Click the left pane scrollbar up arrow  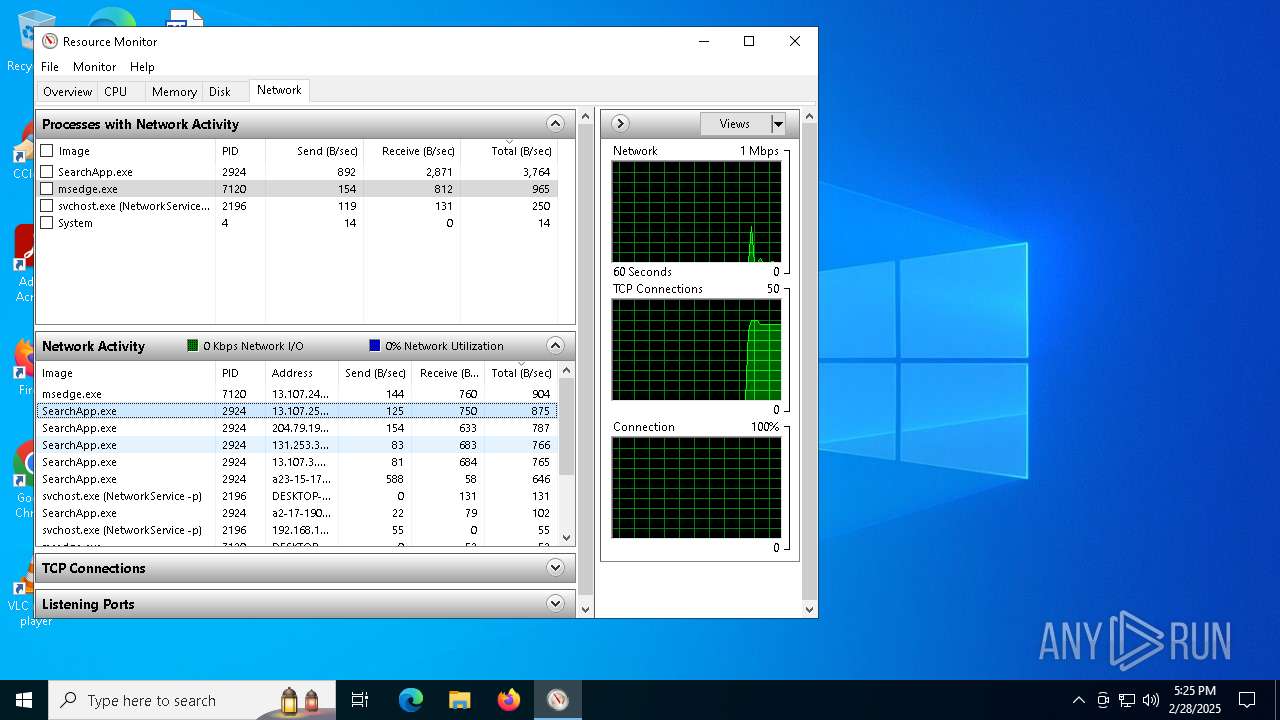click(x=585, y=116)
